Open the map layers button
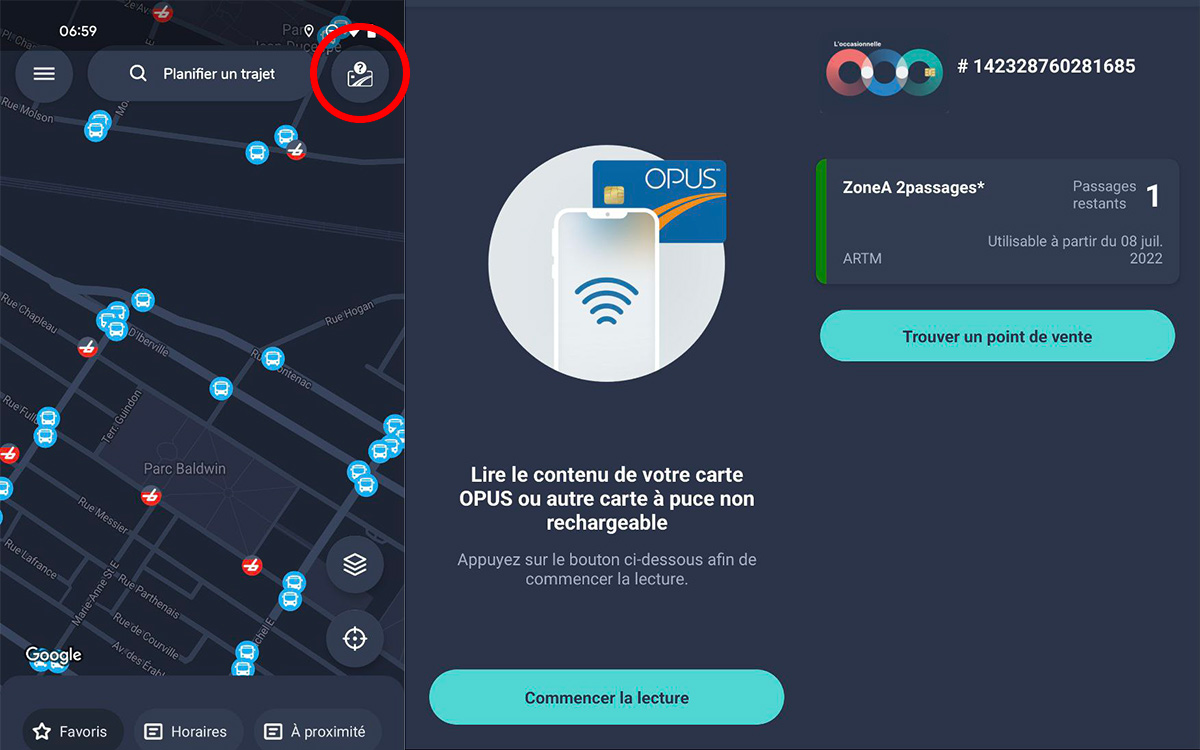 pyautogui.click(x=355, y=565)
